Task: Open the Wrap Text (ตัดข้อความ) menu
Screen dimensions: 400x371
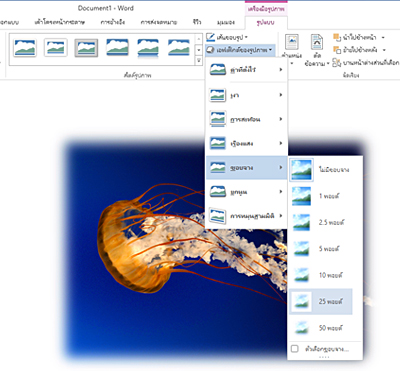Action: (x=317, y=50)
